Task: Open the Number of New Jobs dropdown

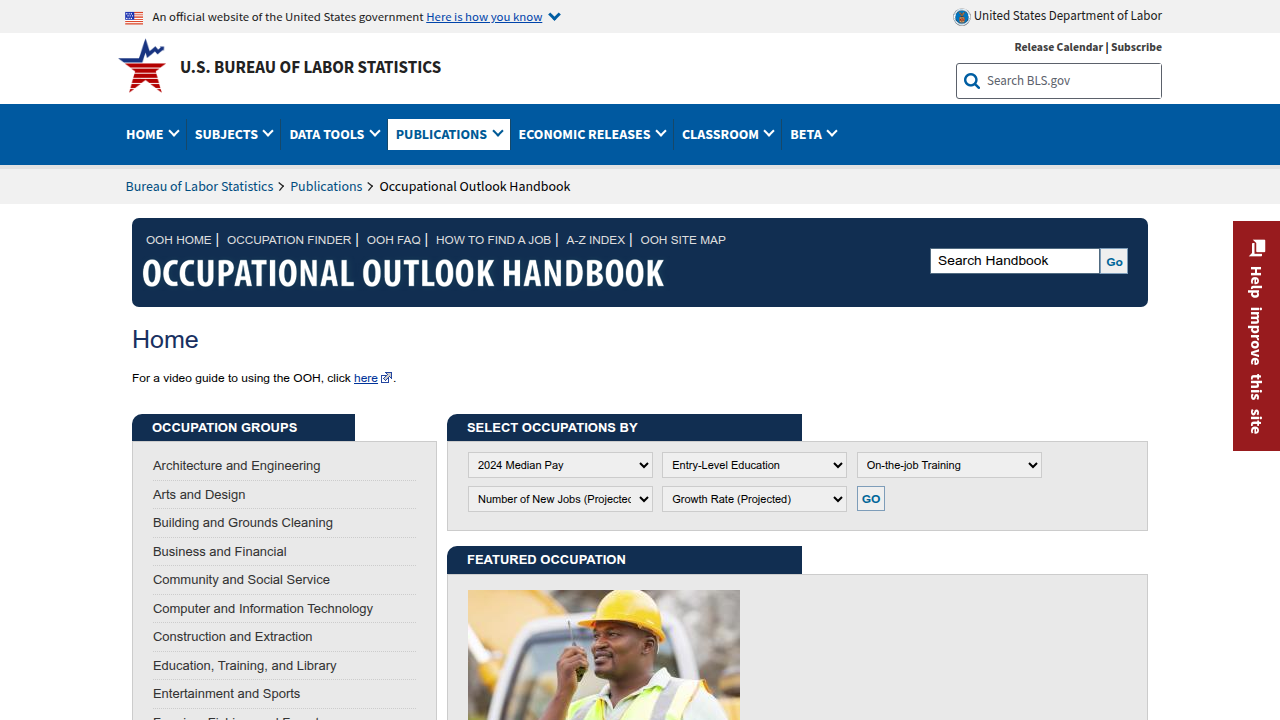Action: click(x=560, y=499)
